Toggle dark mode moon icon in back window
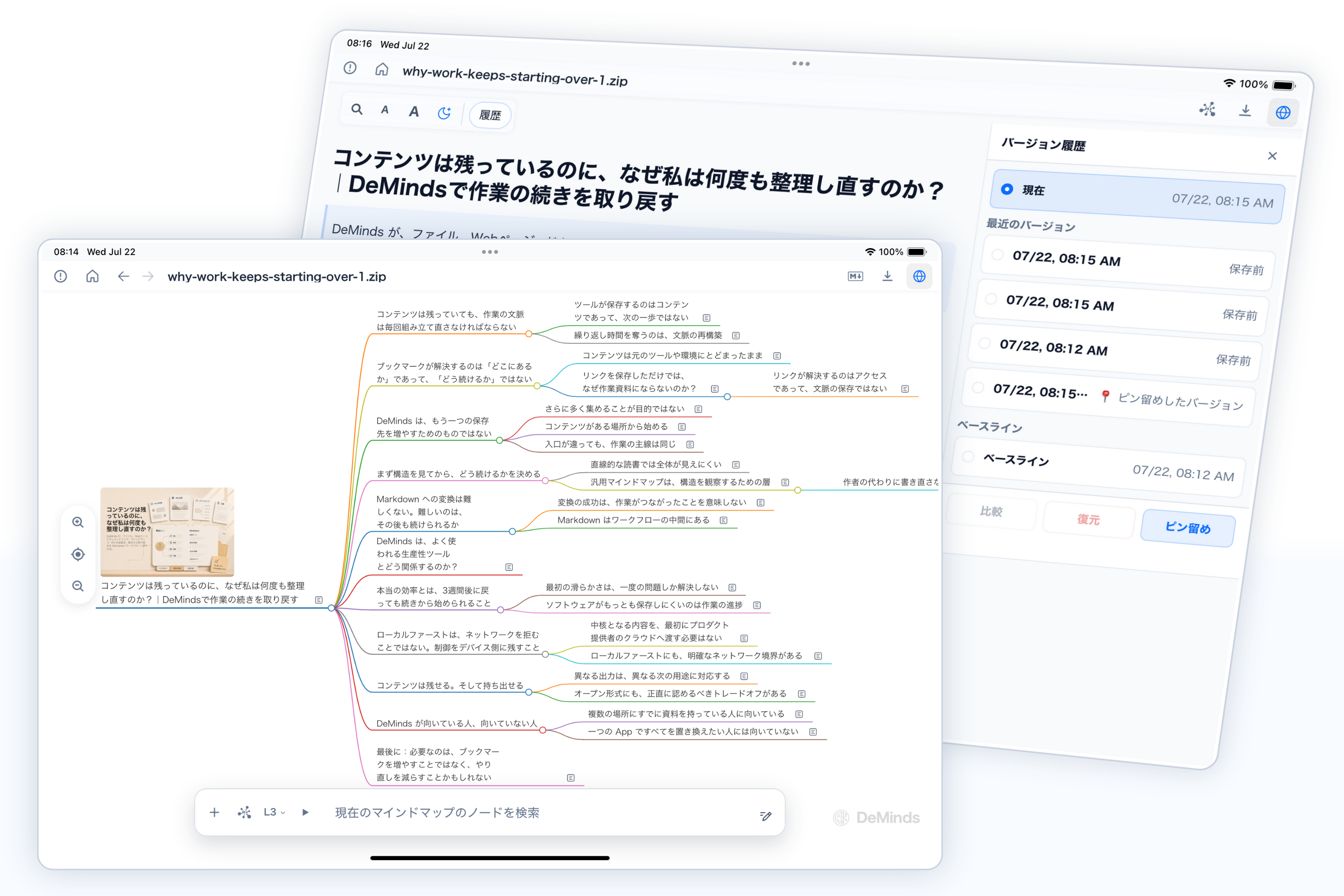 click(x=444, y=113)
